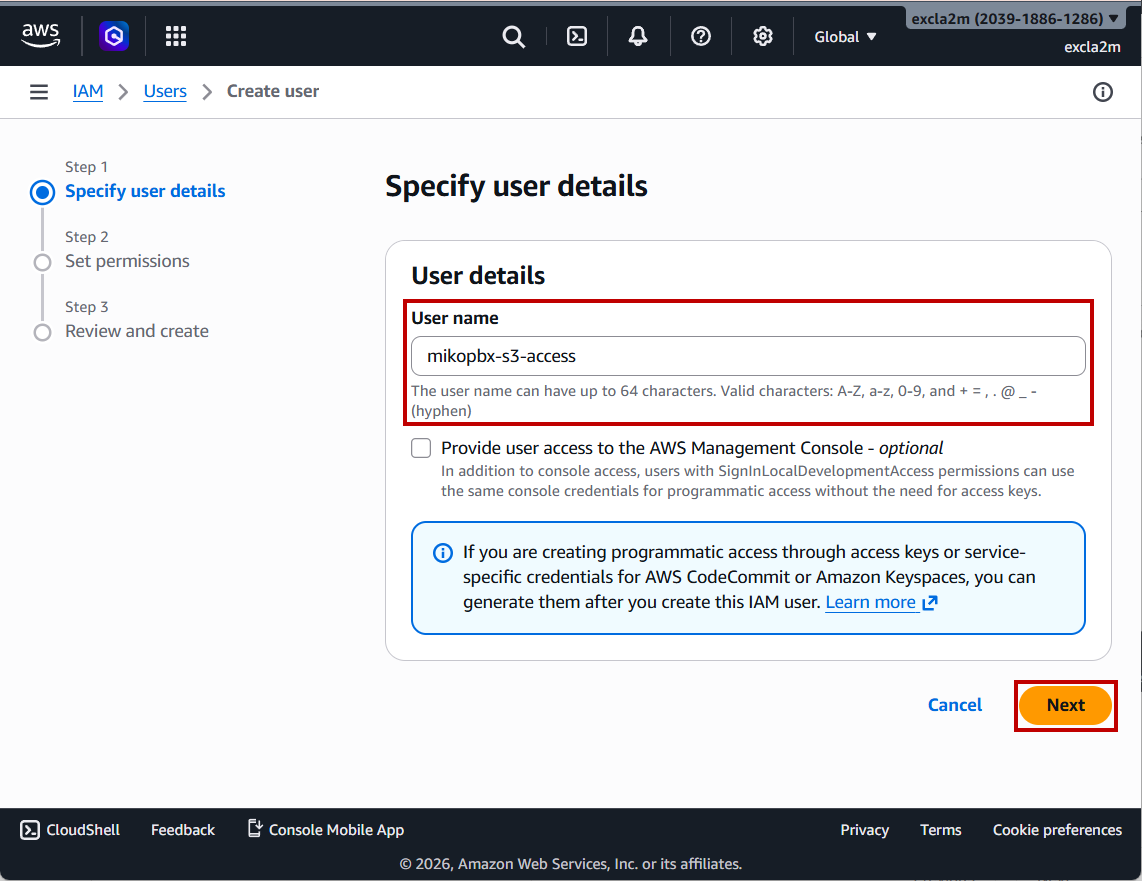The width and height of the screenshot is (1142, 881).
Task: Click the AWS logo home icon
Action: click(x=40, y=37)
